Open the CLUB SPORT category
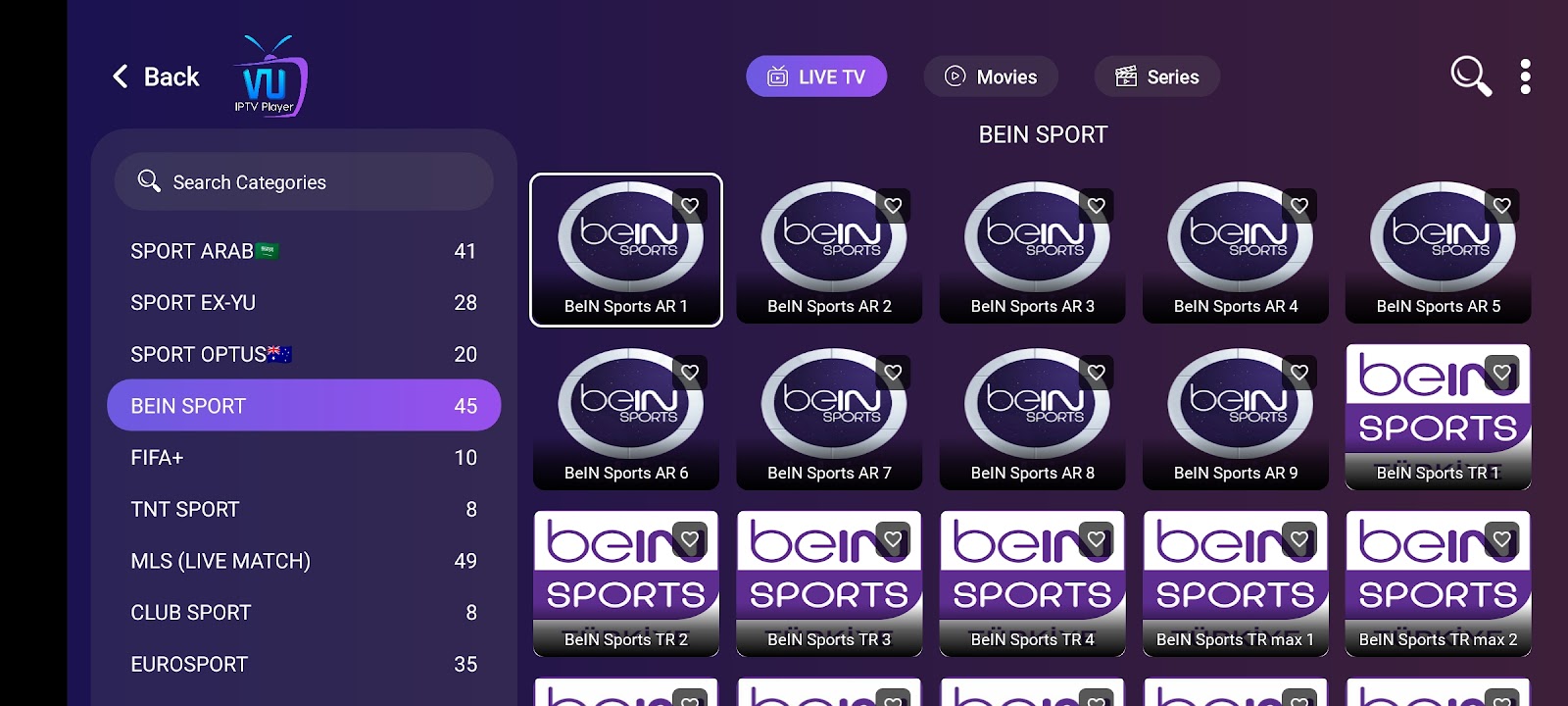The image size is (1568, 706). pos(304,612)
